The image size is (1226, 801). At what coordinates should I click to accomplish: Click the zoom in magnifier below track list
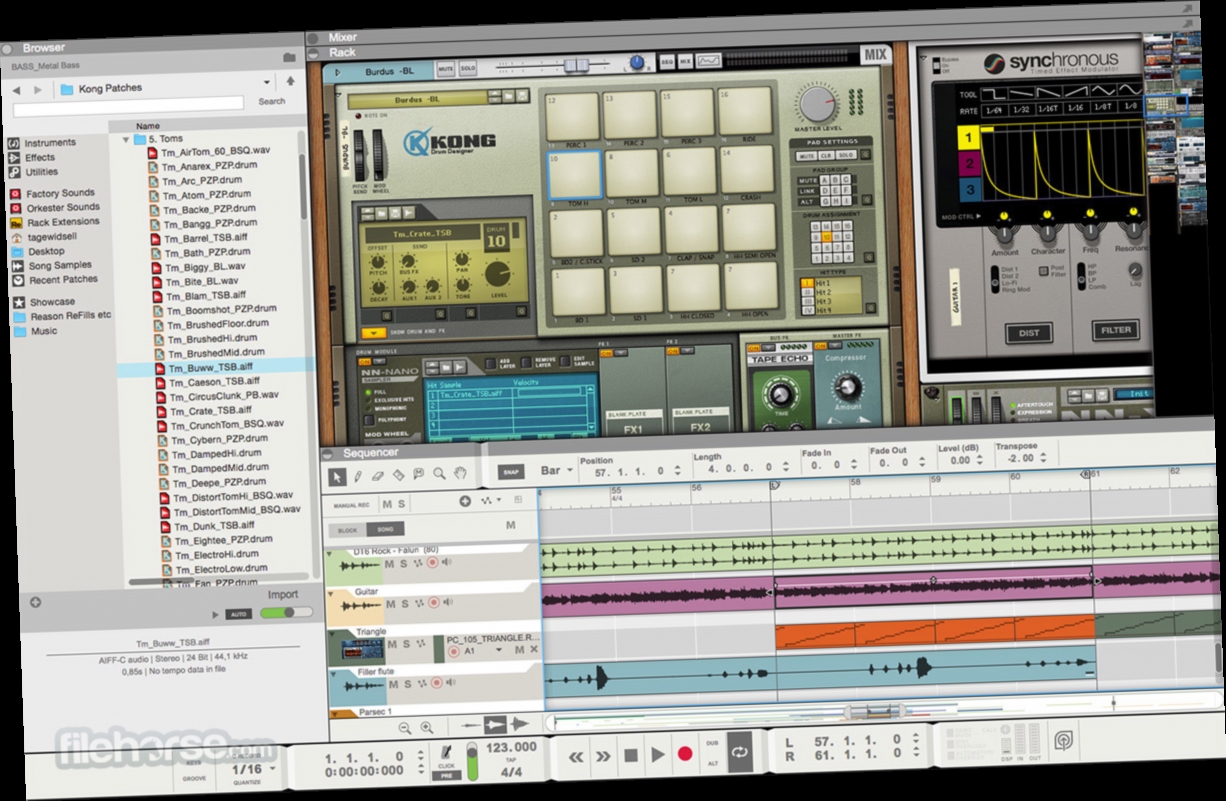[x=426, y=728]
